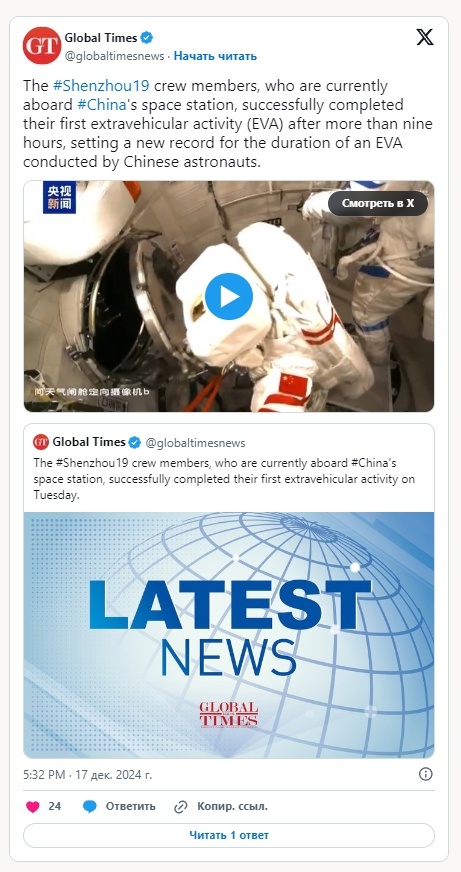Image resolution: width=461 pixels, height=872 pixels.
Task: Click the "Смотреть в X" button
Action: 378,204
